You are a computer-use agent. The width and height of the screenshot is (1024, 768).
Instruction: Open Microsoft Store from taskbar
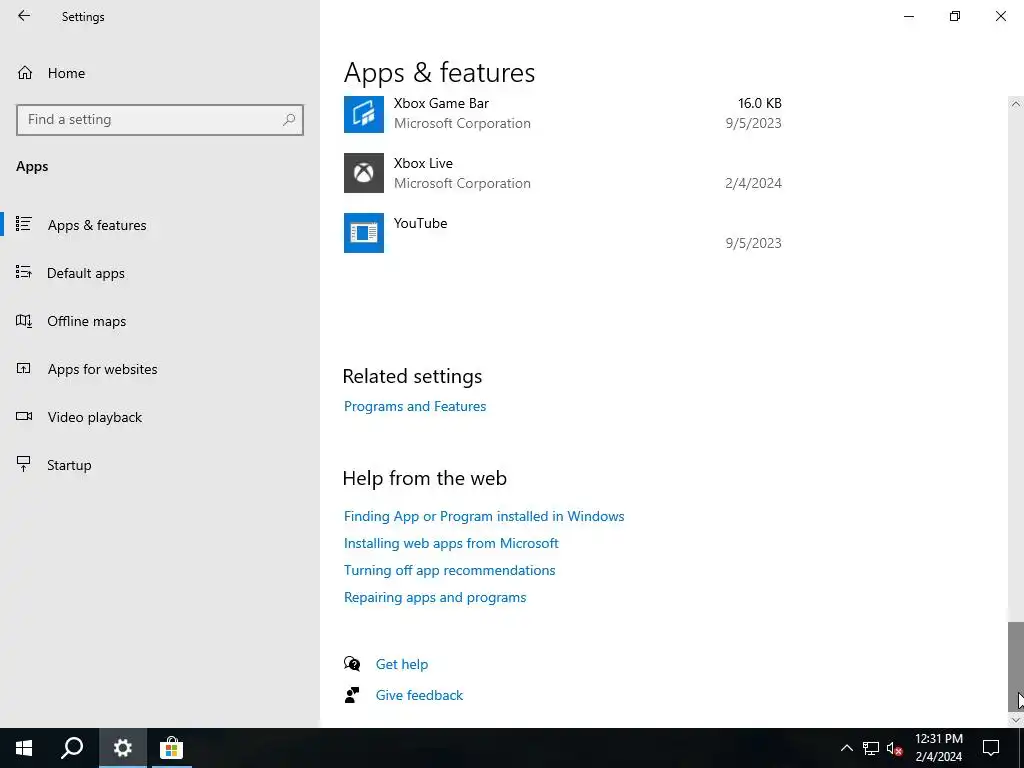[171, 748]
